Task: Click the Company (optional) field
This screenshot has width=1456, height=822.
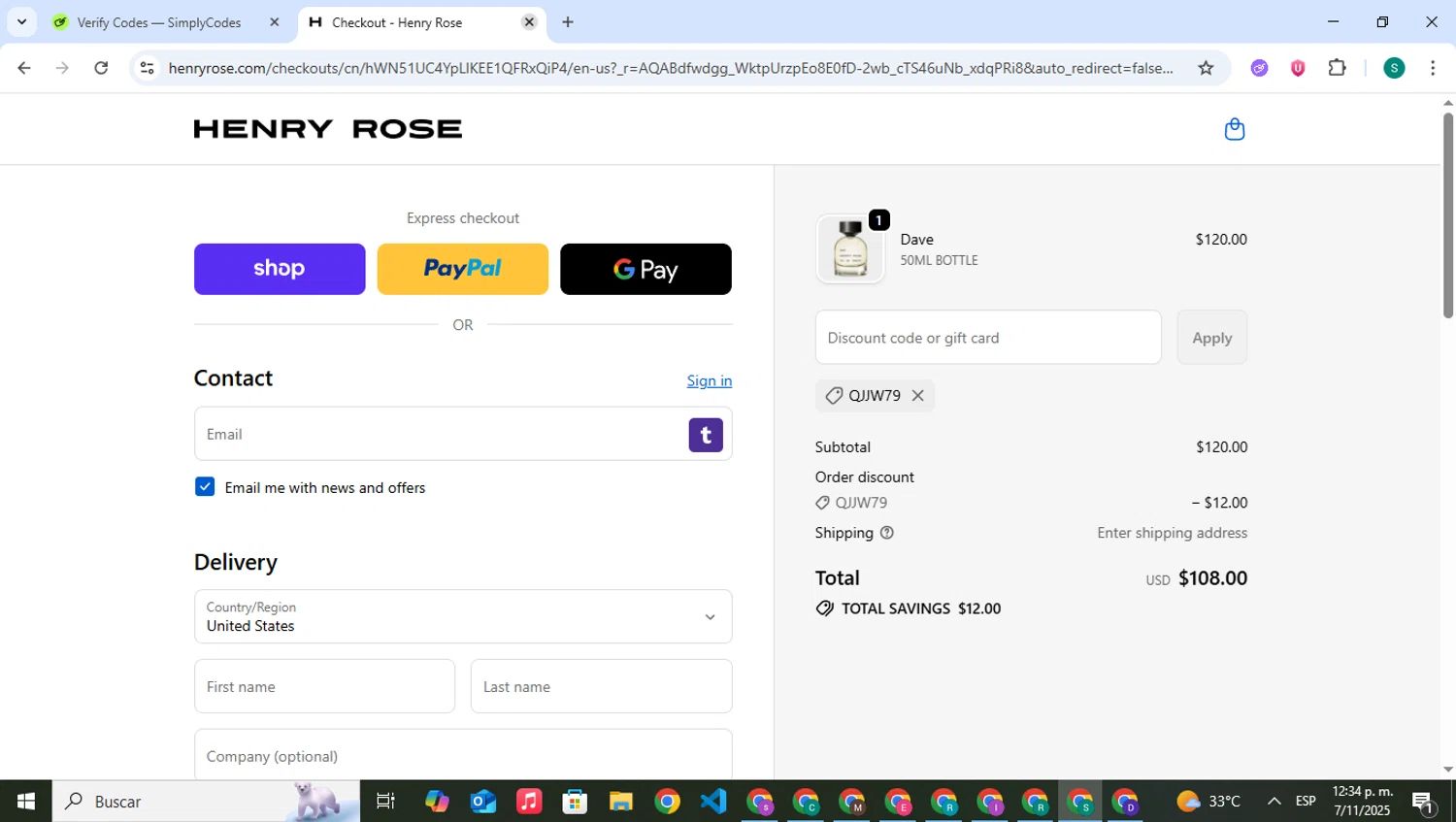Action: [463, 755]
